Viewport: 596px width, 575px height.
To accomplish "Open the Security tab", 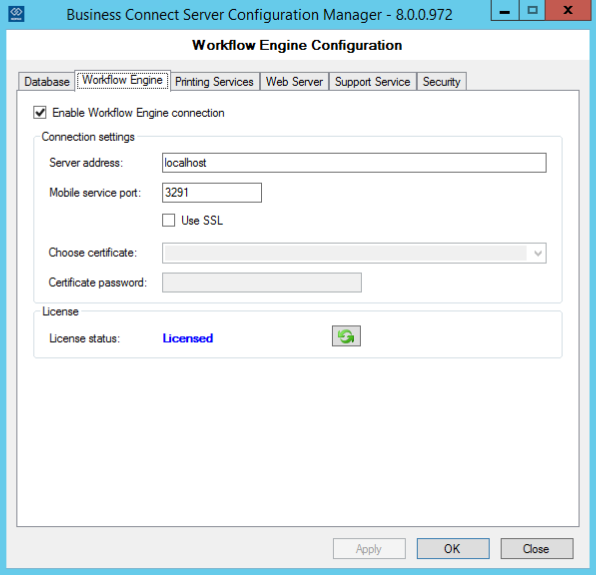I will click(442, 82).
